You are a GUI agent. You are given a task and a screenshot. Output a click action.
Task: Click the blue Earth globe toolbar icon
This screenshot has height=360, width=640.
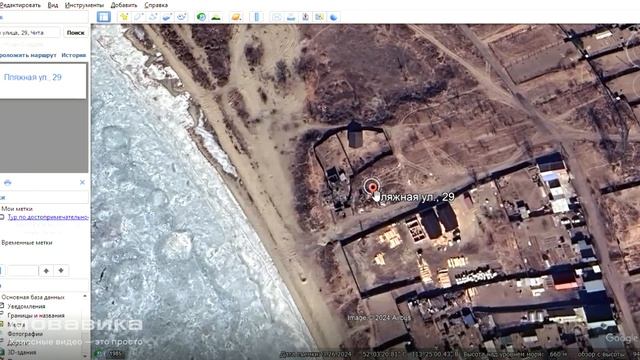(x=334, y=17)
